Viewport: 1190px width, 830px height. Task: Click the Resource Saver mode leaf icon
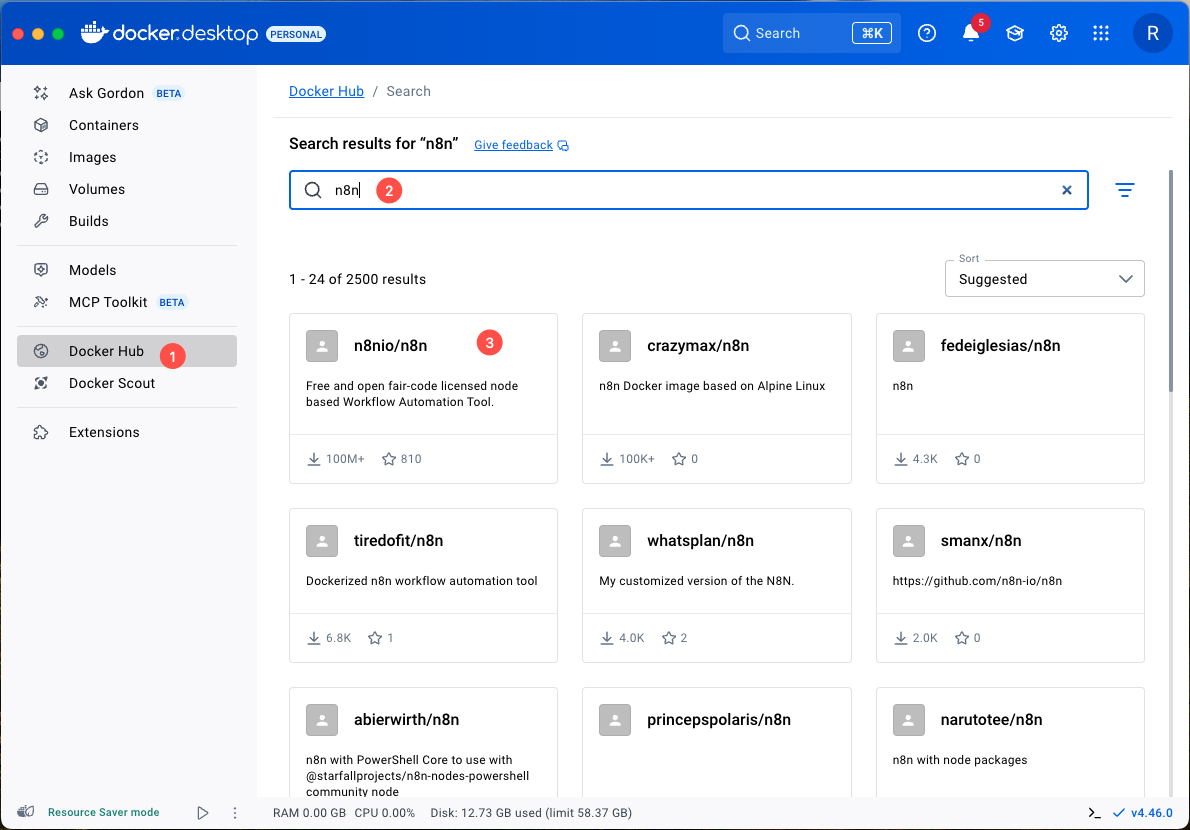(x=26, y=812)
